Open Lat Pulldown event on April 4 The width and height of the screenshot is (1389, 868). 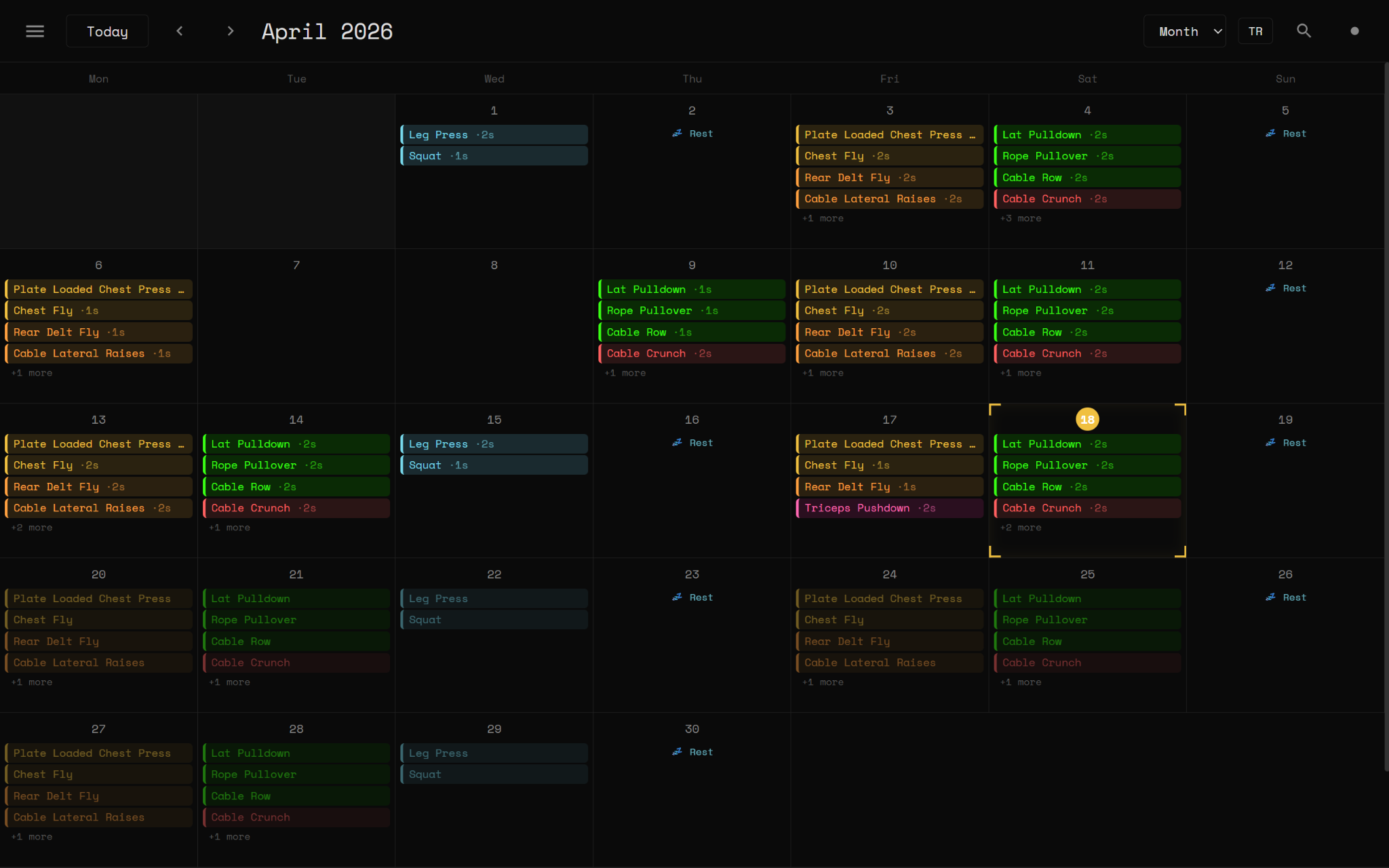pyautogui.click(x=1087, y=135)
